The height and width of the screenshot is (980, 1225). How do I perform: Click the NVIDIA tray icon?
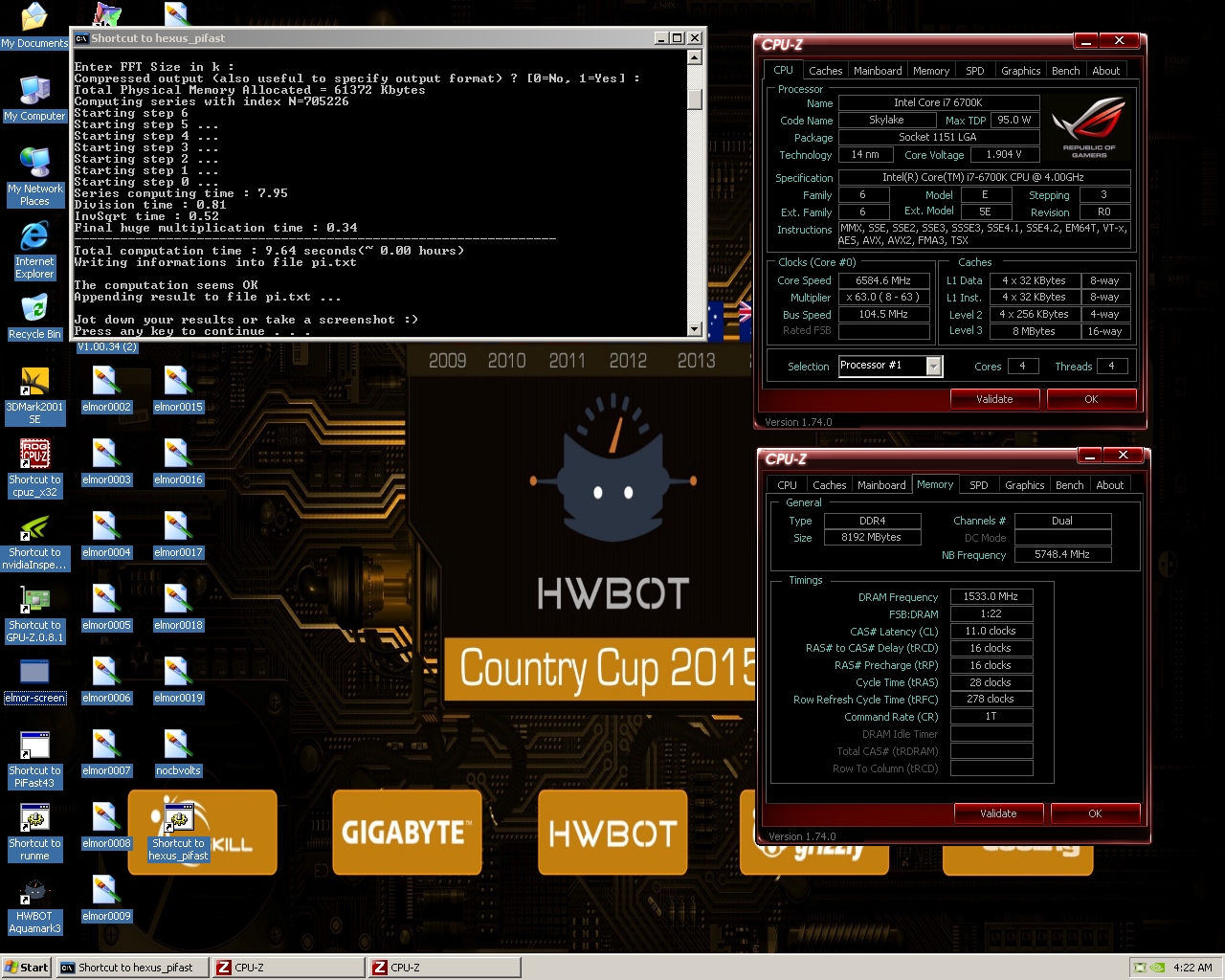[1157, 968]
